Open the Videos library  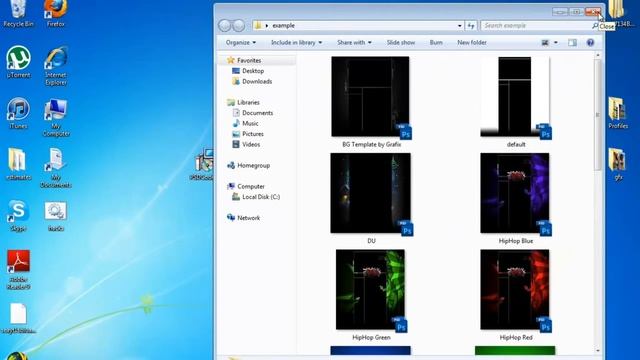pos(251,144)
